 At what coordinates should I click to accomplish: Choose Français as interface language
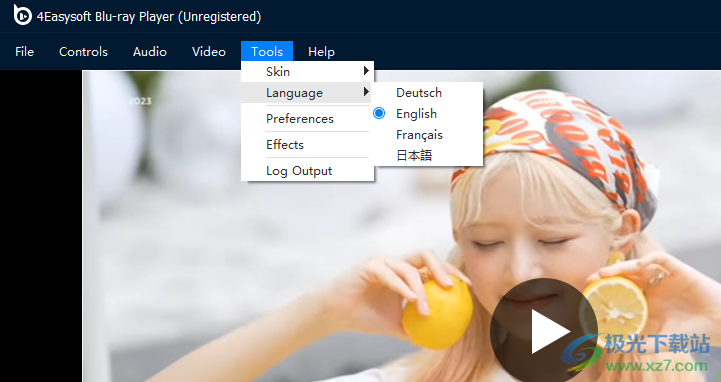pos(419,135)
